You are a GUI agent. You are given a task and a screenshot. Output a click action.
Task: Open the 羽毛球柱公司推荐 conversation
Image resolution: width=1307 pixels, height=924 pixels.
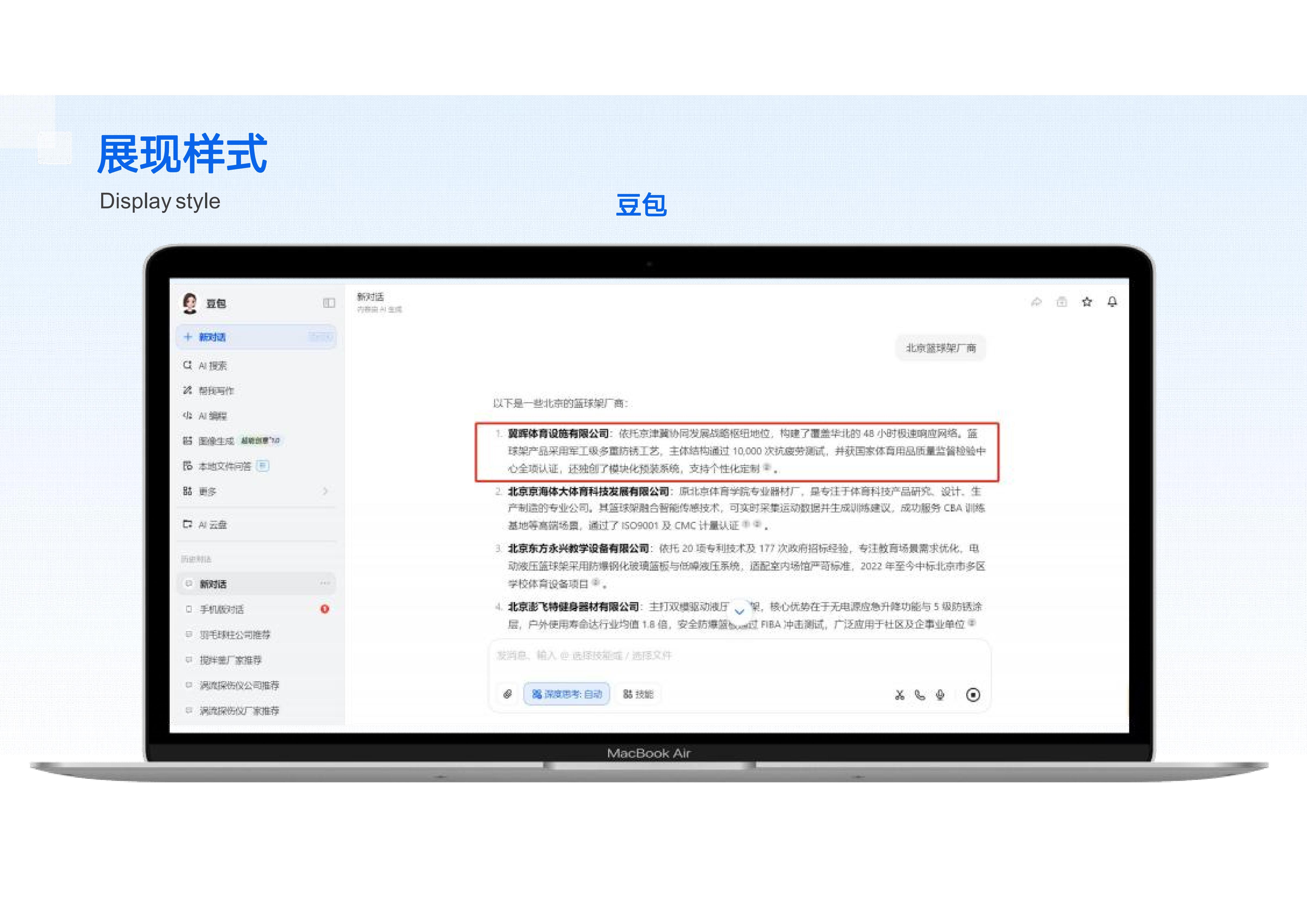pyautogui.click(x=234, y=635)
